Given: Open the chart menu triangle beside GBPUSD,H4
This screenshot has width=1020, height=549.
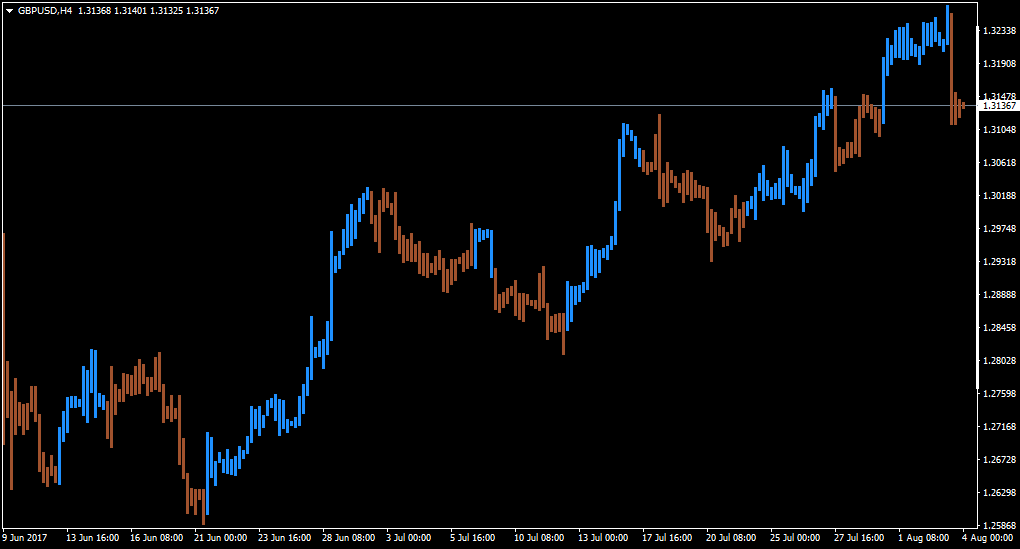Looking at the screenshot, I should pyautogui.click(x=9, y=11).
